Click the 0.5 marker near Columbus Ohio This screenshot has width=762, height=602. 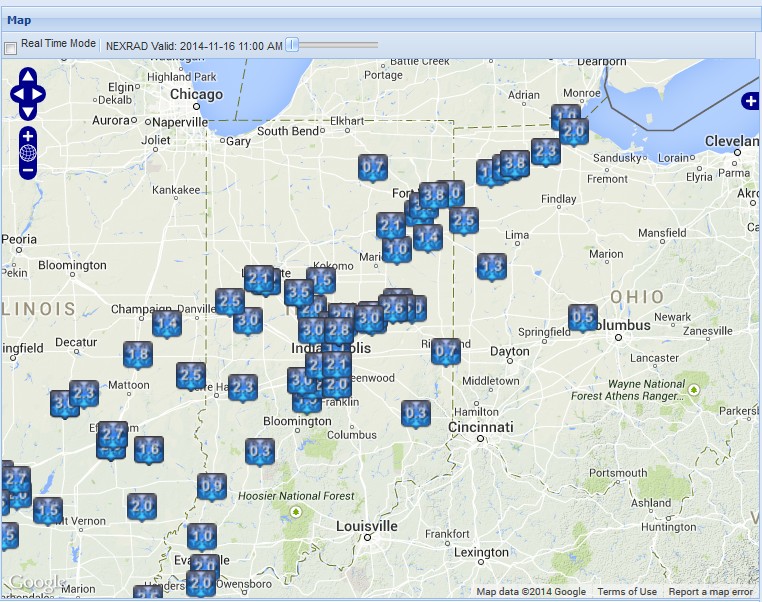tap(583, 318)
